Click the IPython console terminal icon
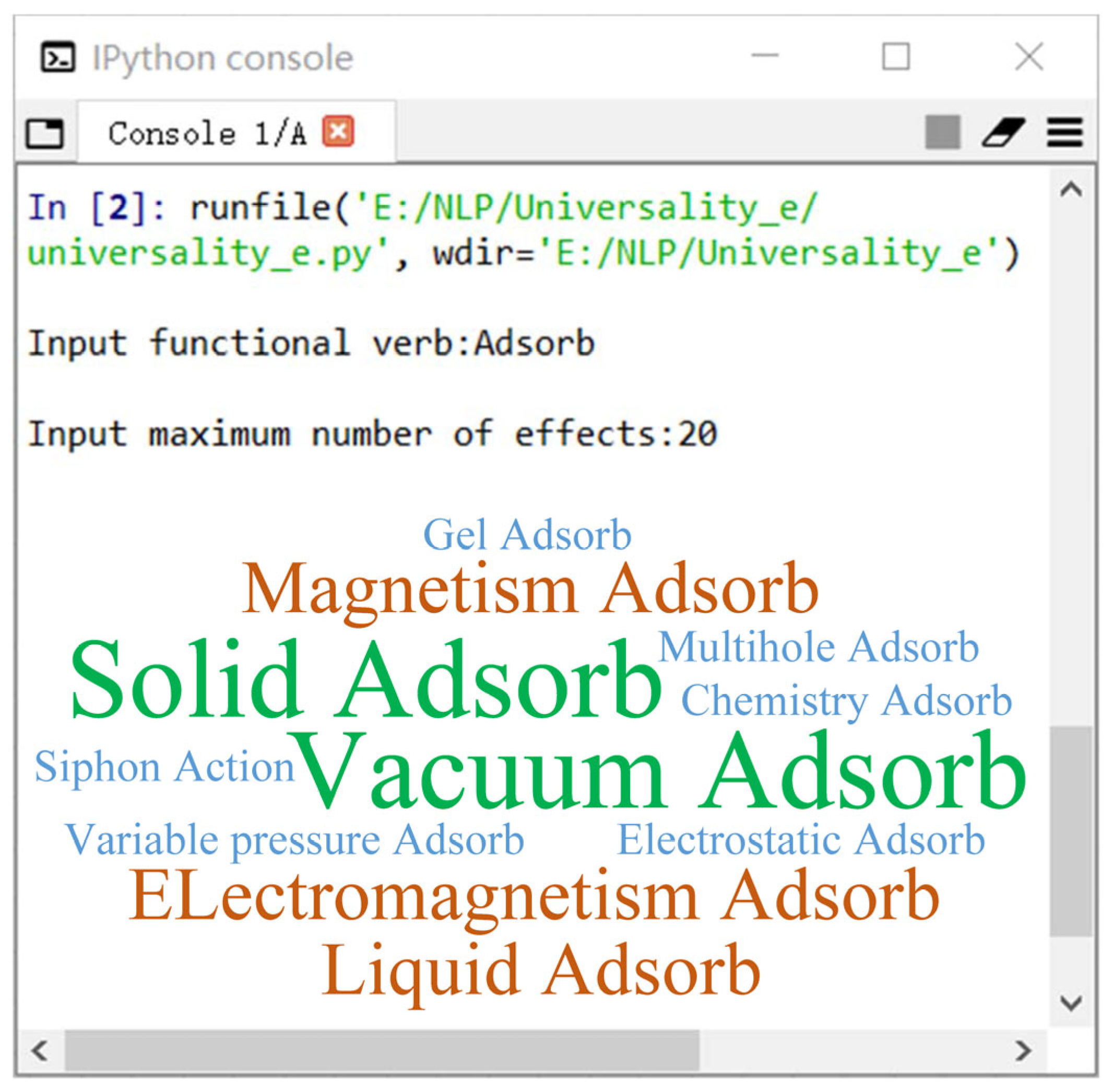Image resolution: width=1114 pixels, height=1092 pixels. (x=57, y=57)
